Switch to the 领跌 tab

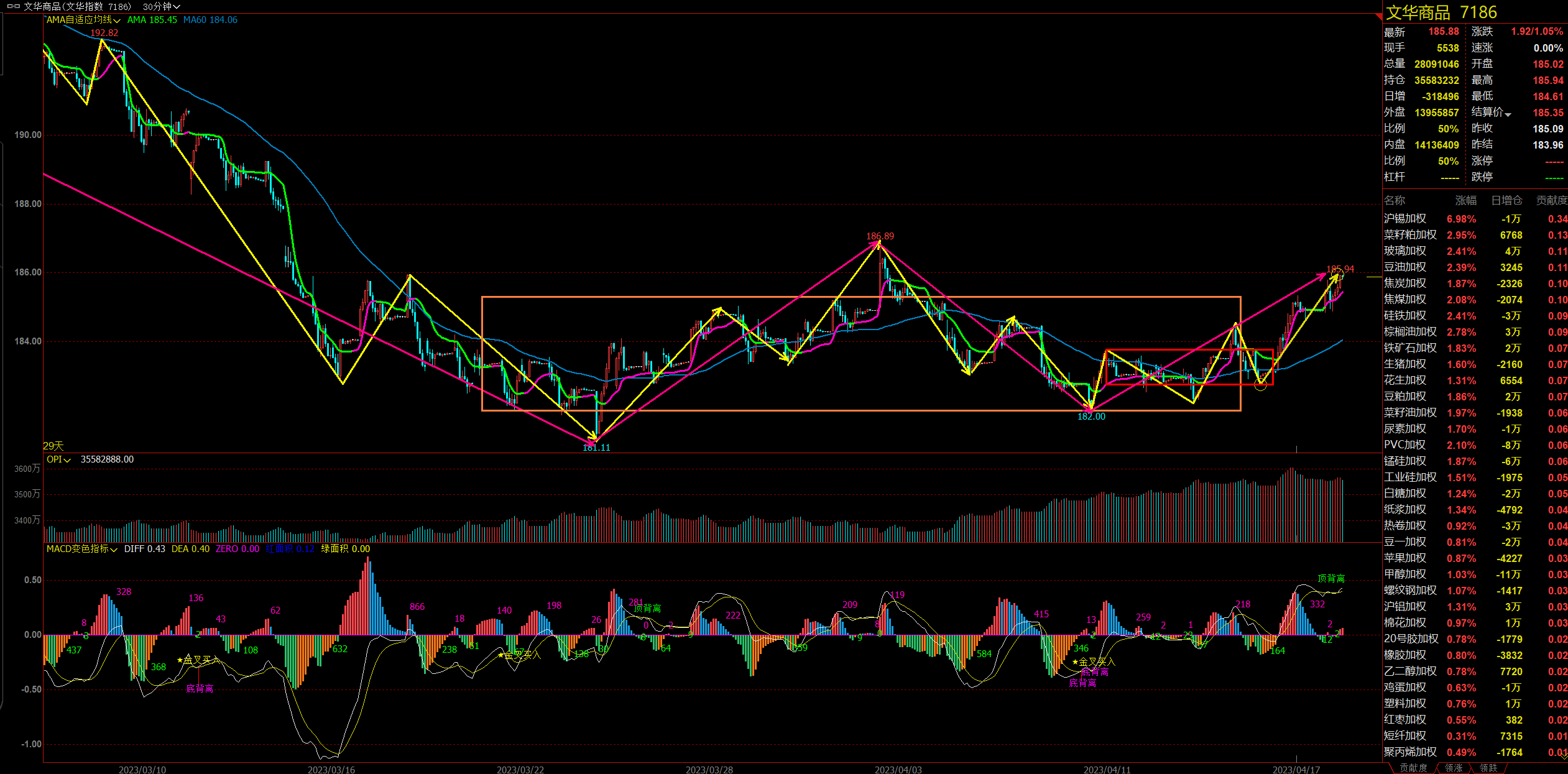pos(1488,768)
